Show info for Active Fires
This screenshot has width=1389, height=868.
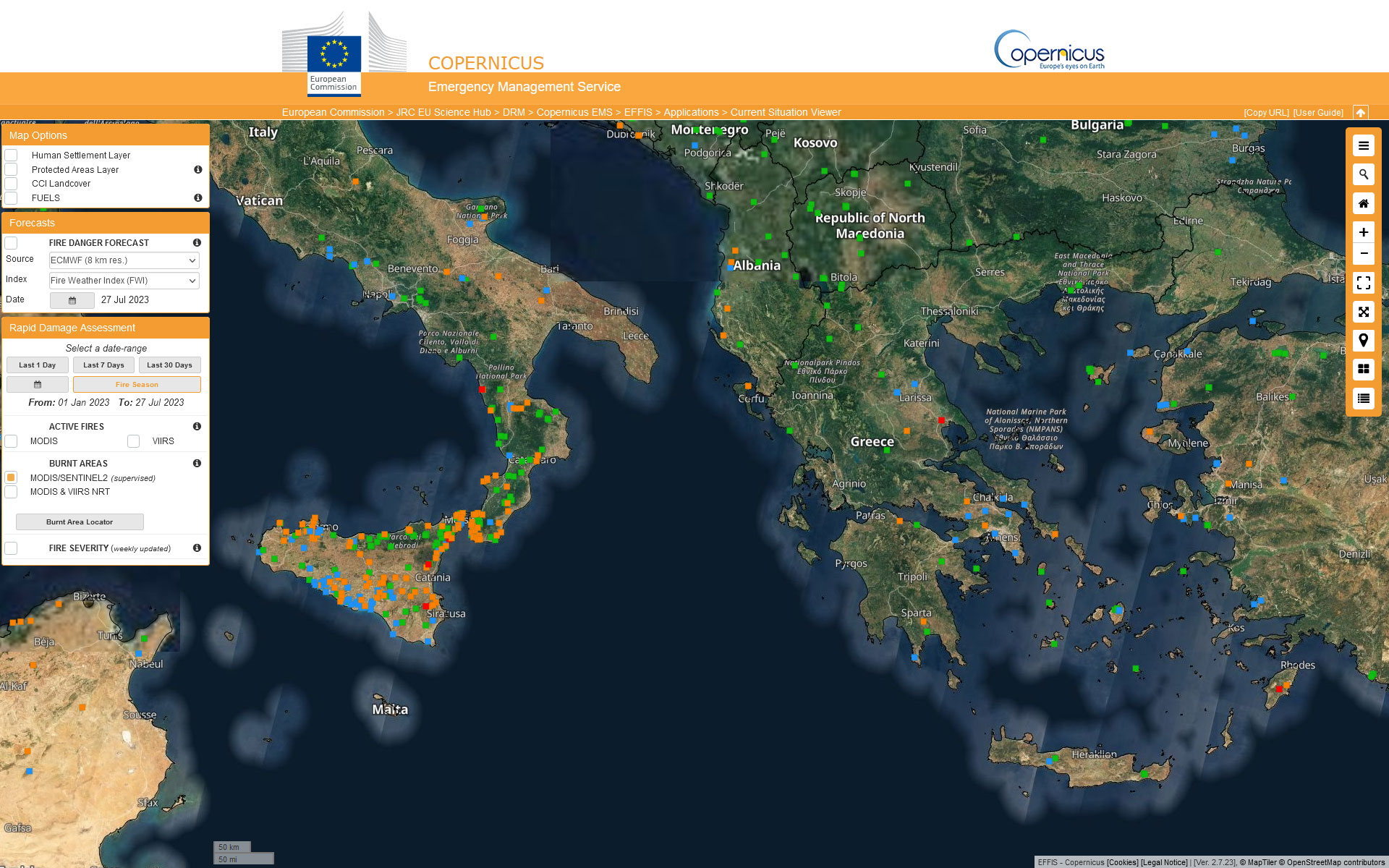[197, 426]
